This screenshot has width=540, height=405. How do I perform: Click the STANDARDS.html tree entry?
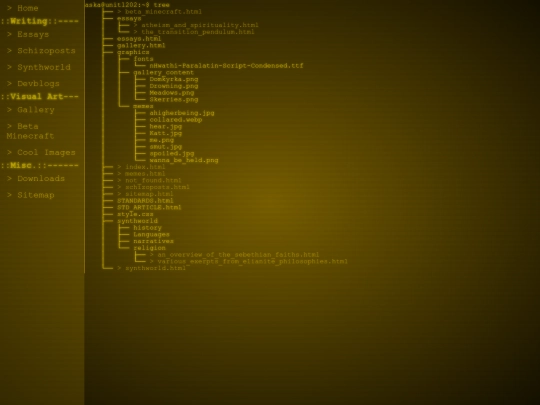click(x=145, y=201)
